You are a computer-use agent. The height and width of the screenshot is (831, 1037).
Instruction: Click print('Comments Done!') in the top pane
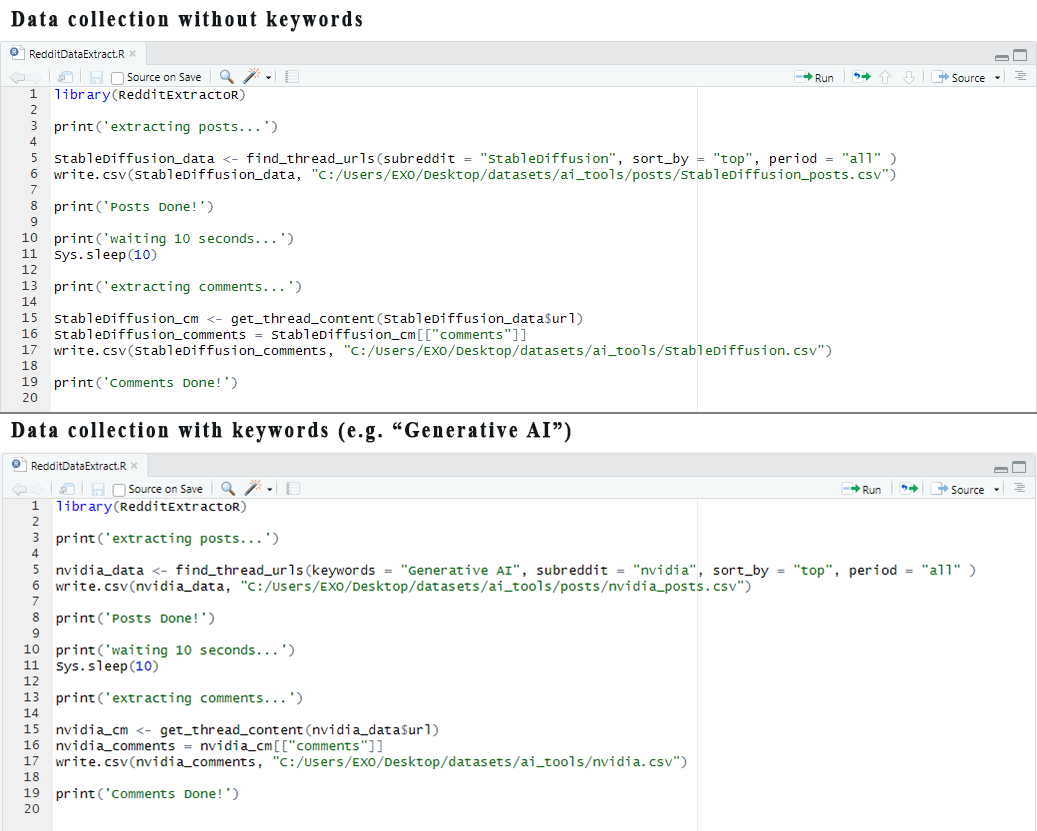(x=145, y=383)
